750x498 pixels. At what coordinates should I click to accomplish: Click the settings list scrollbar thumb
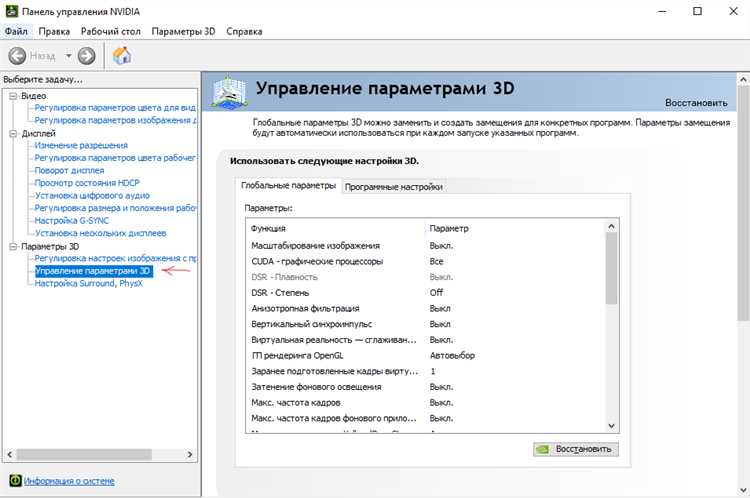pyautogui.click(x=611, y=268)
